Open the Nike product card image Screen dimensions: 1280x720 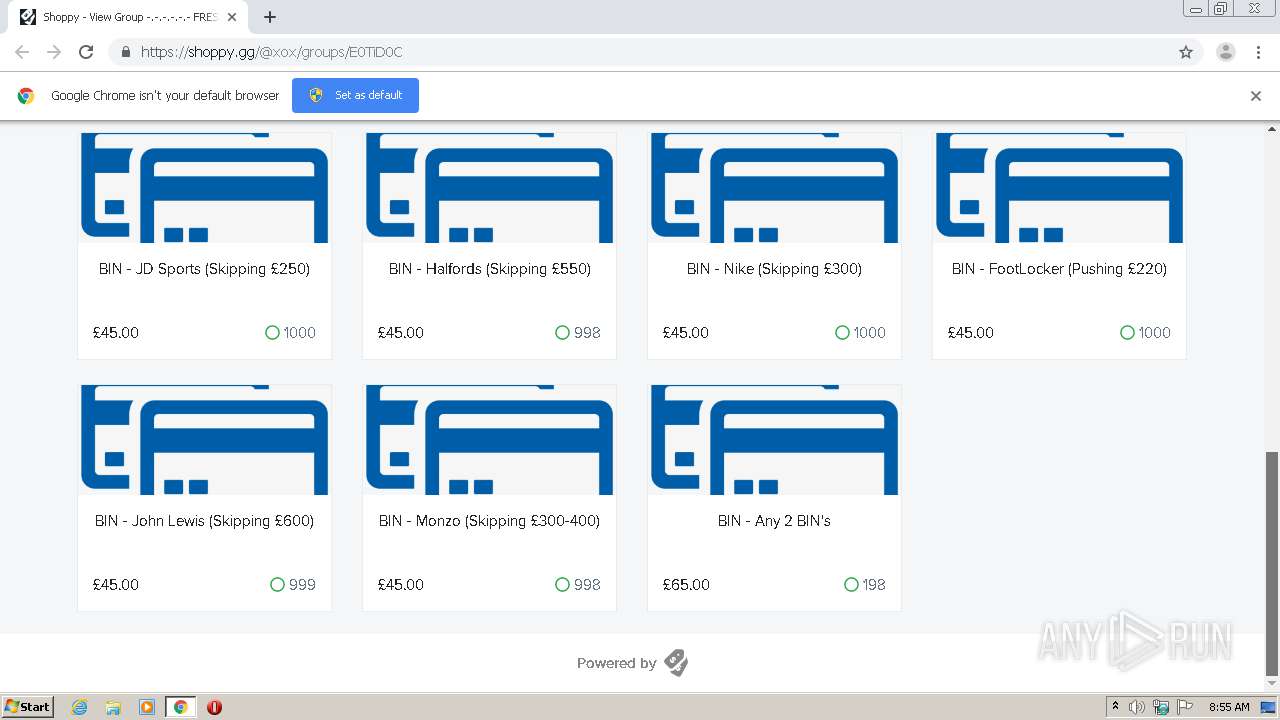[x=775, y=188]
